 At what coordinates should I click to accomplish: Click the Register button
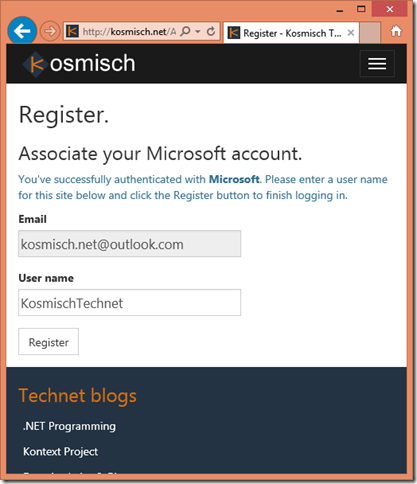tap(48, 341)
